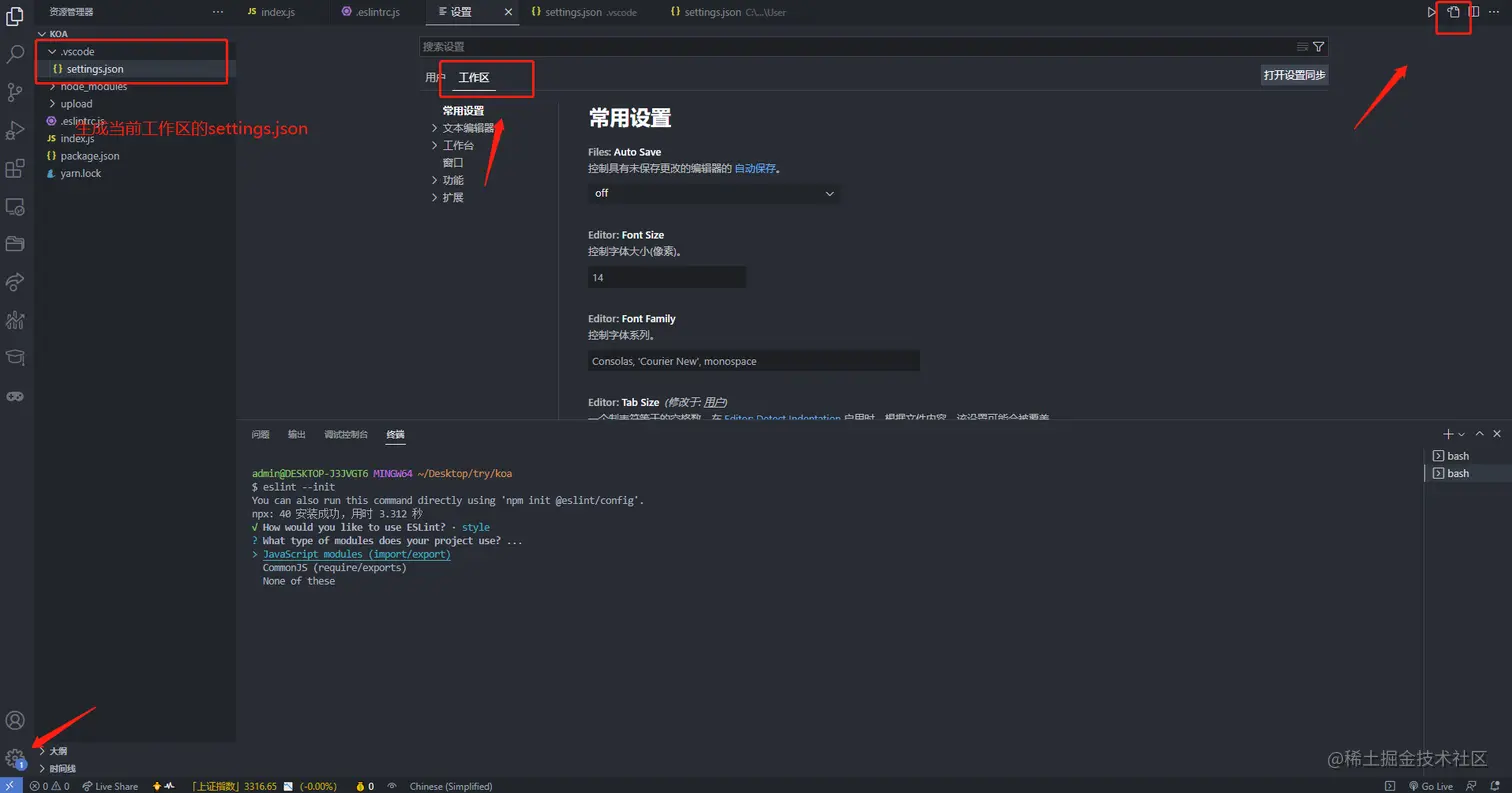Click the Font Size input showing 14
Viewport: 1512px width, 793px height.
(x=667, y=277)
